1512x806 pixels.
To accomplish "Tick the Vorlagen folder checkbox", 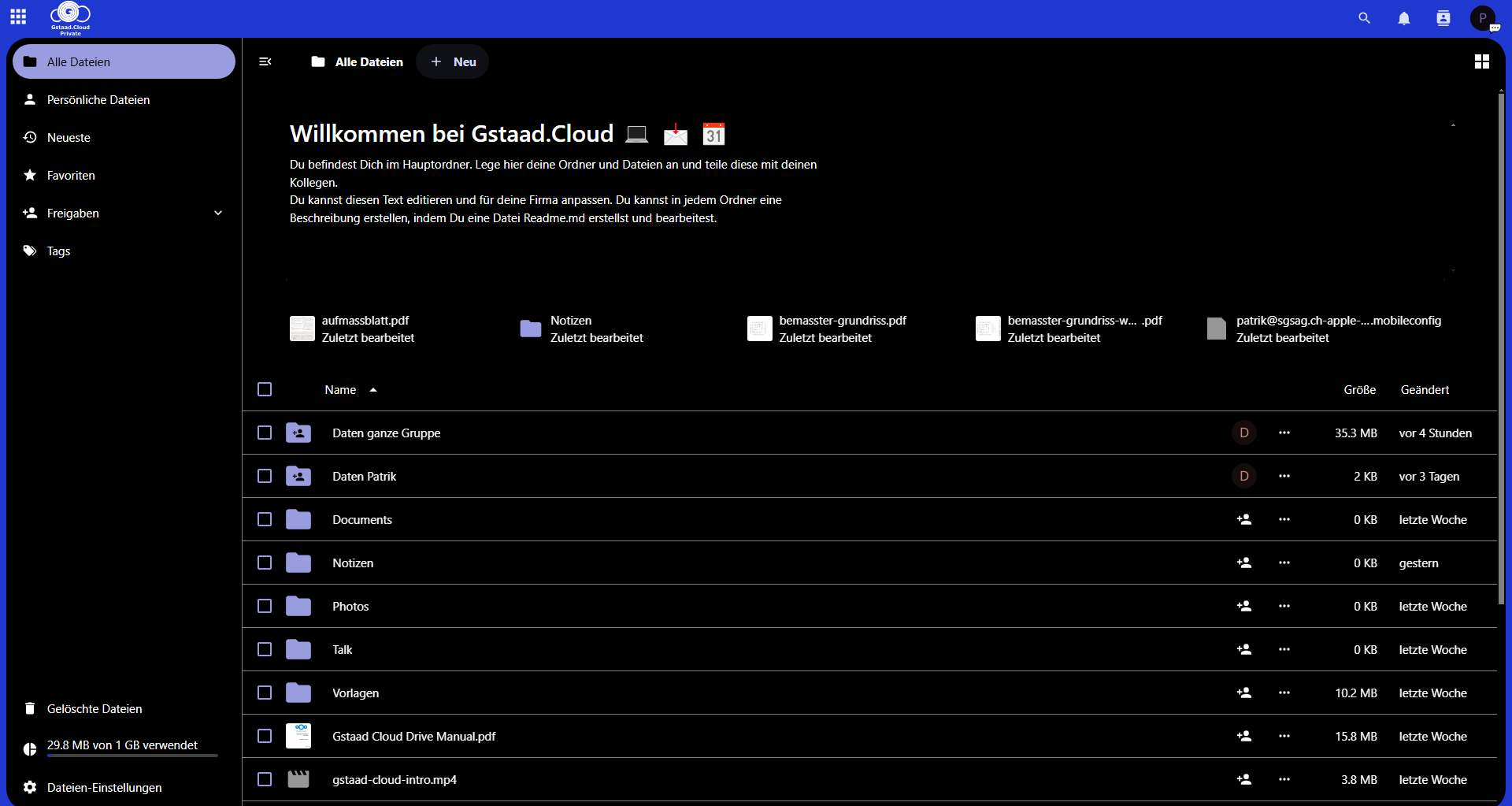I will click(265, 693).
